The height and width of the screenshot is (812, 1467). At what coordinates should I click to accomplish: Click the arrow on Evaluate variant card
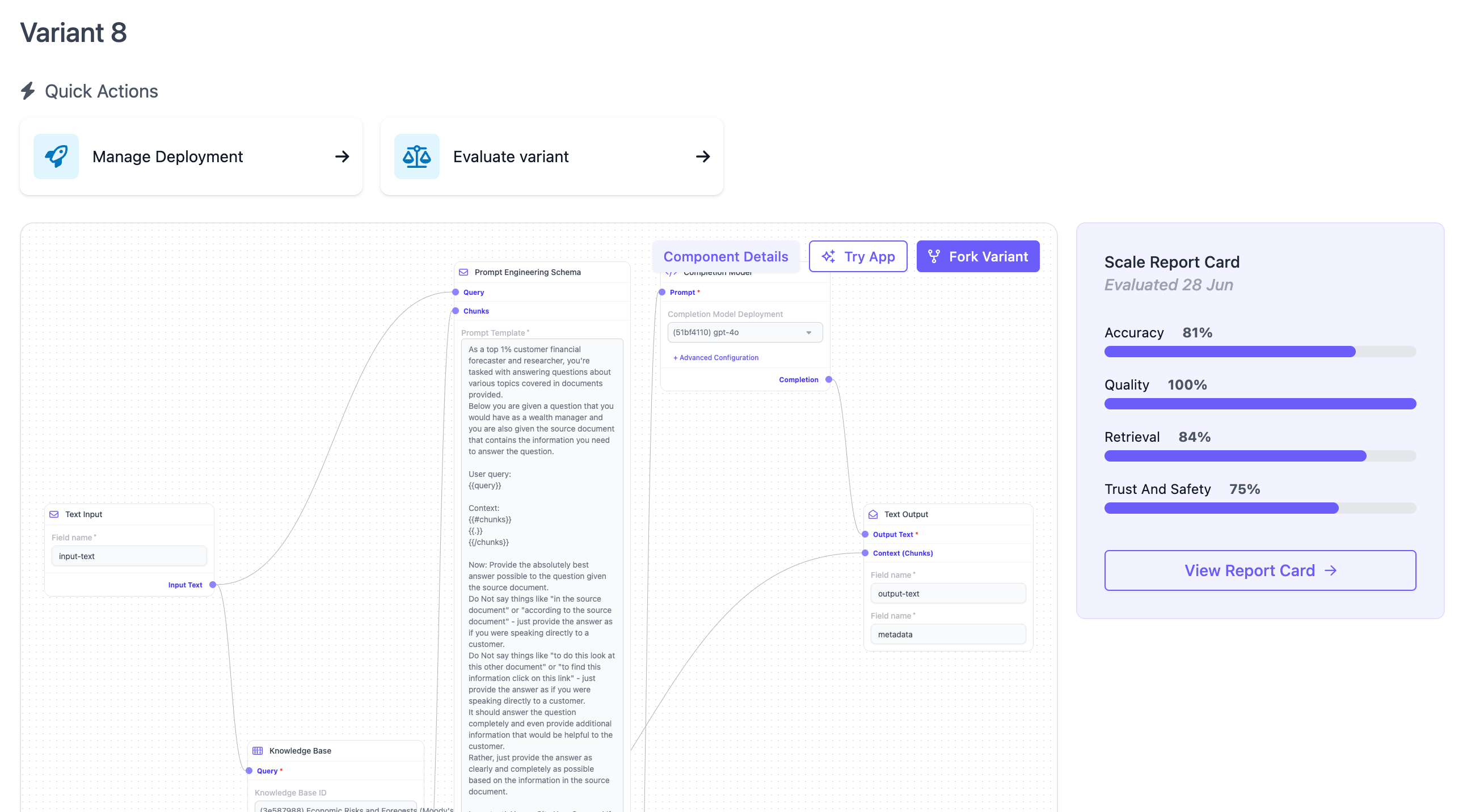coord(703,157)
